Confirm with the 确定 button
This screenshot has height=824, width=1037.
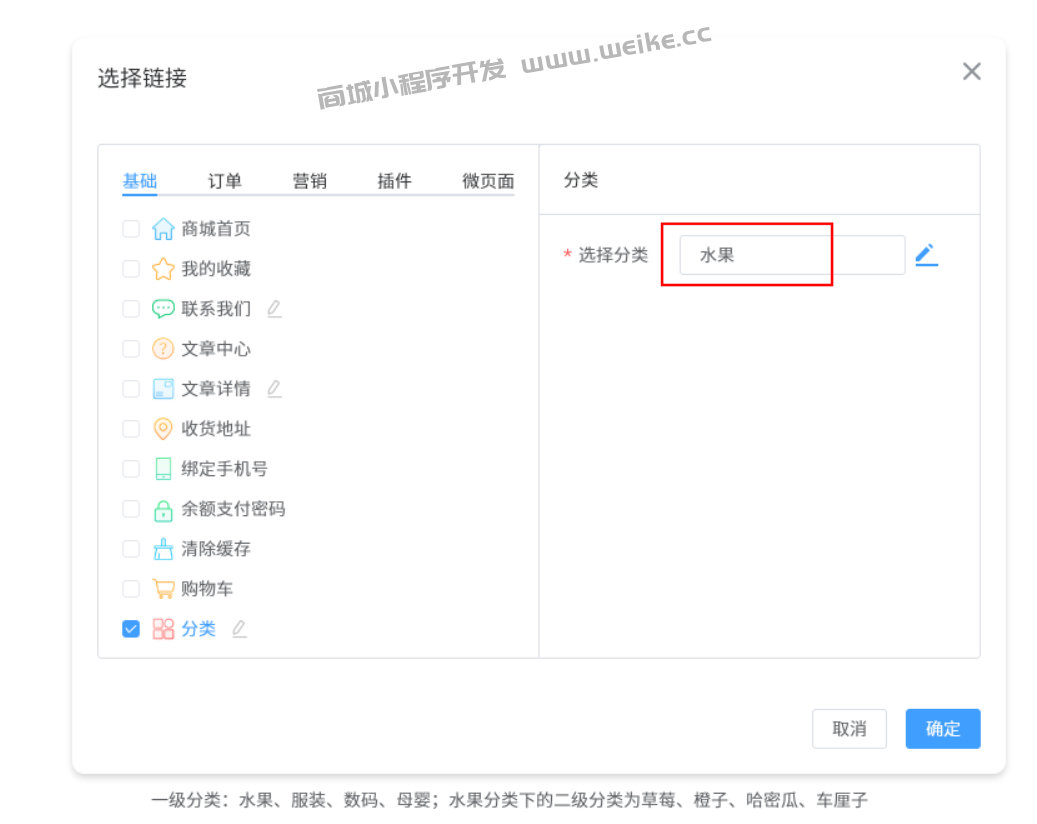point(943,729)
